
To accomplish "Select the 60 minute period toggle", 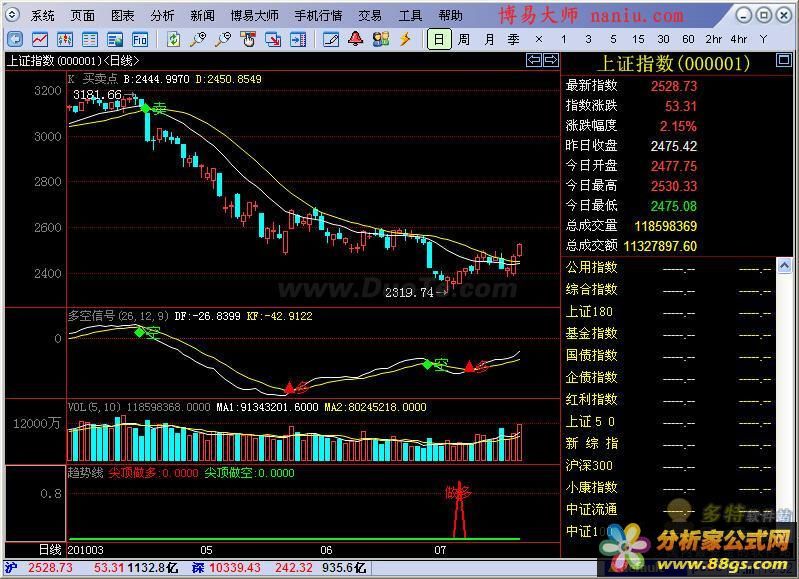I will 688,39.
